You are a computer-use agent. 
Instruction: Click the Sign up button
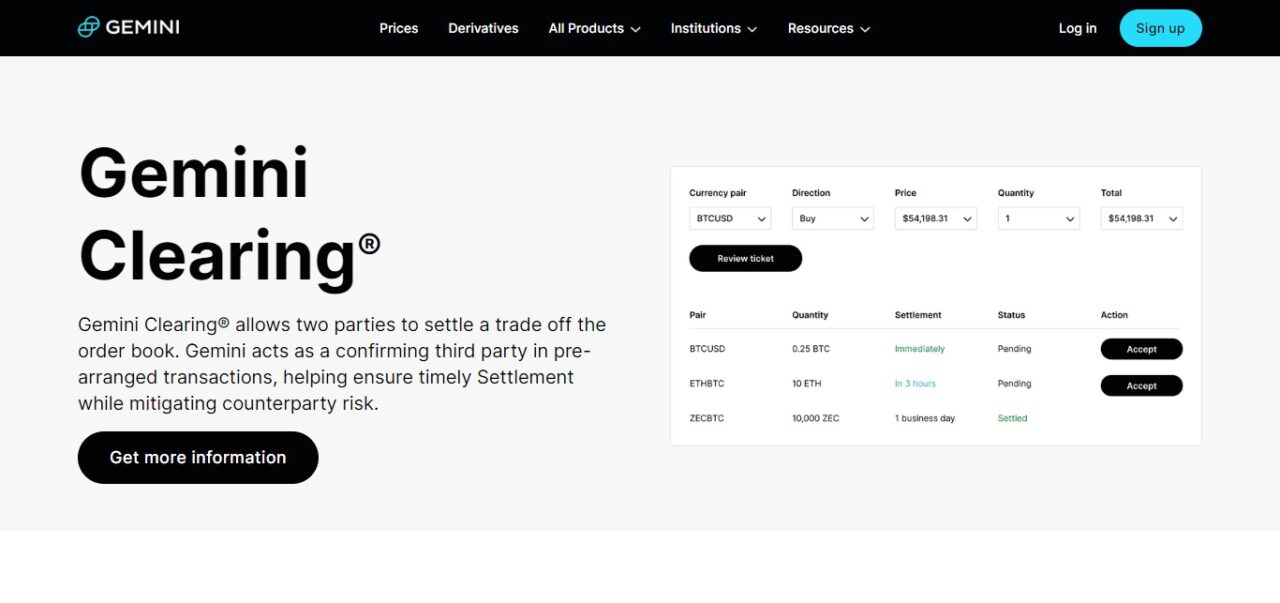coord(1160,28)
